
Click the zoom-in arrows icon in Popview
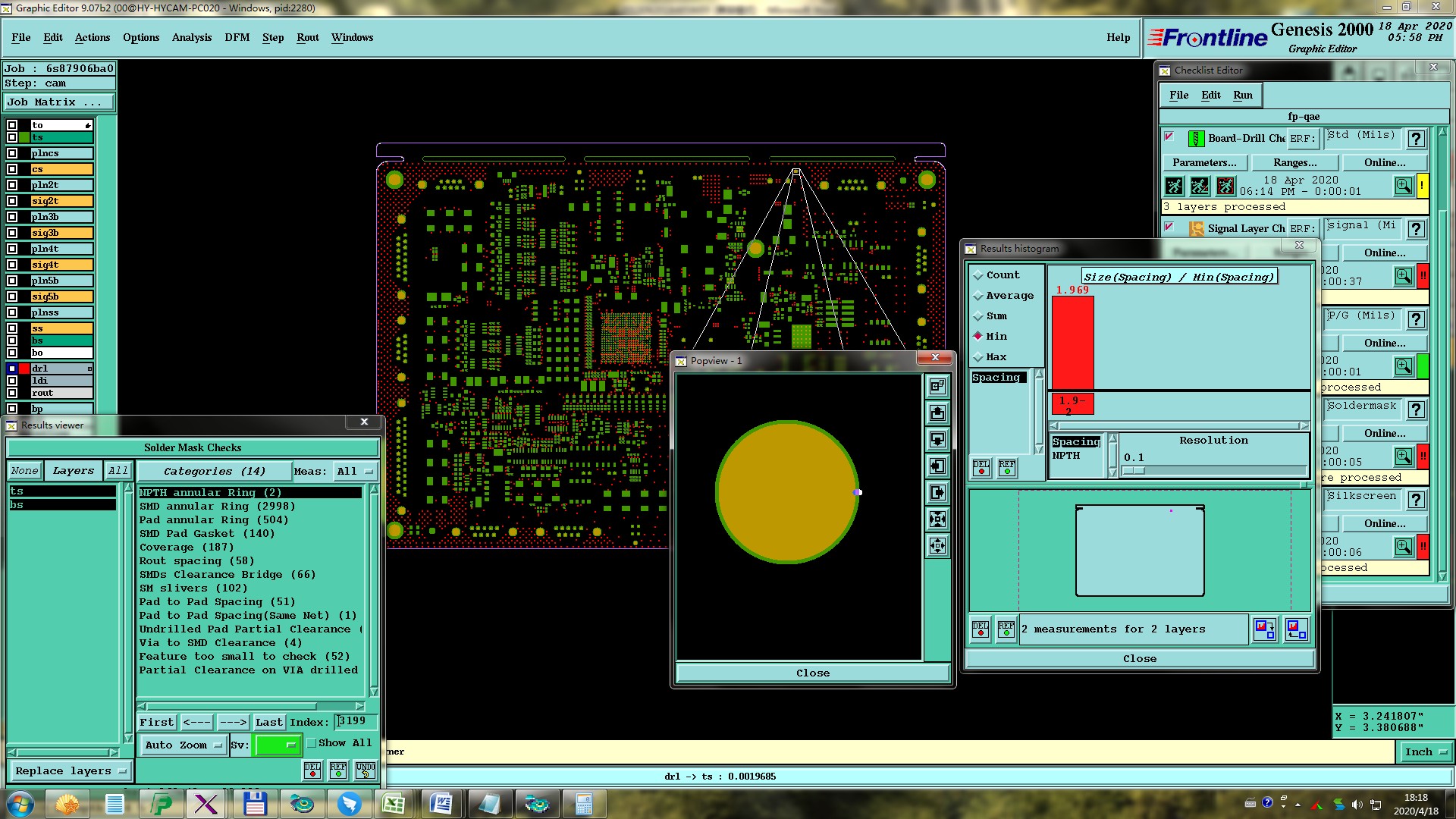pos(938,519)
